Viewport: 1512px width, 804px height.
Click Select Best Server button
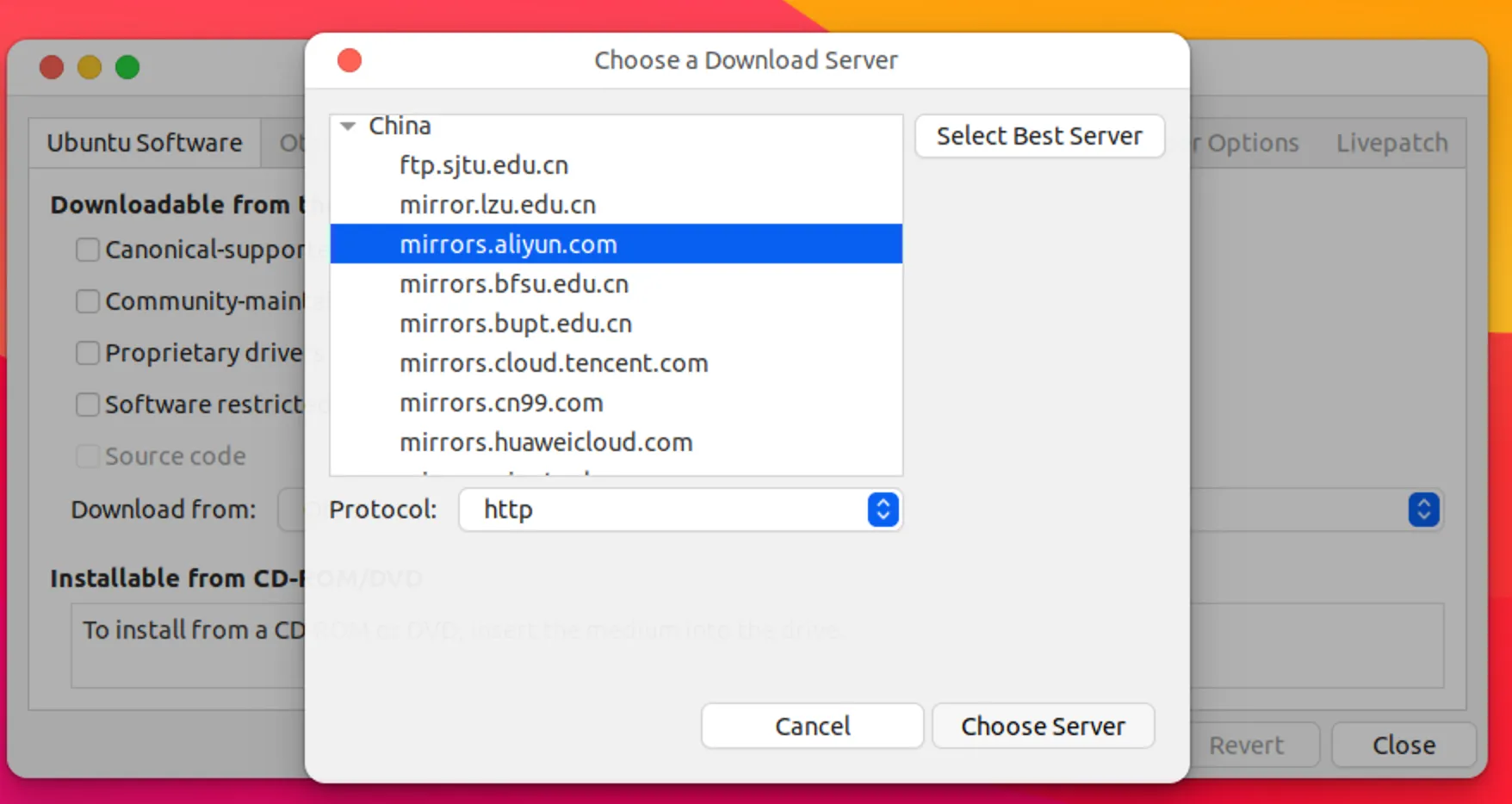click(1039, 136)
